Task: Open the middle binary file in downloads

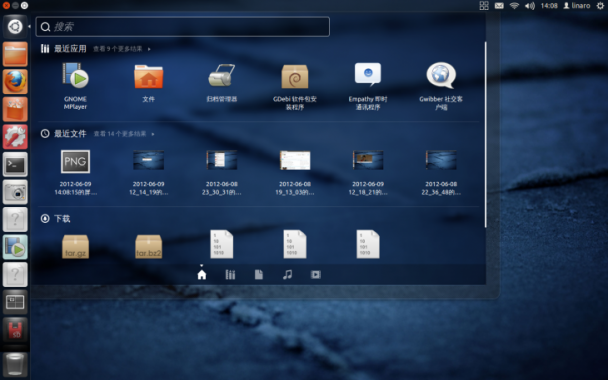Action: click(x=295, y=244)
